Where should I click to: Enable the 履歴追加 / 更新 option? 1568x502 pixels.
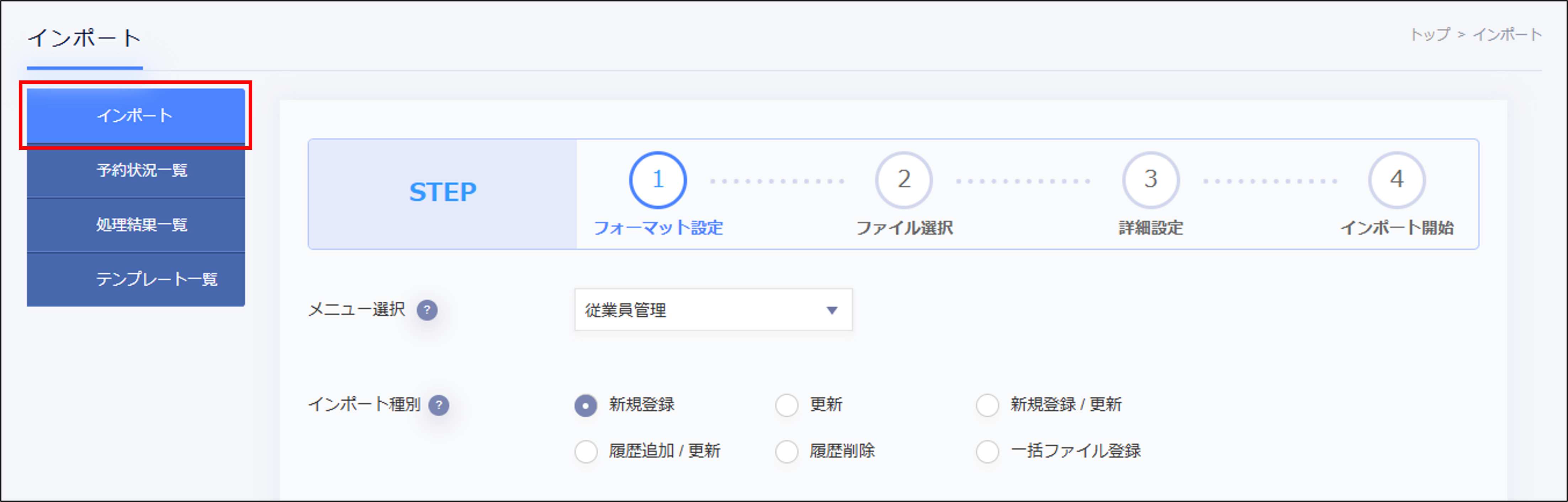(585, 451)
